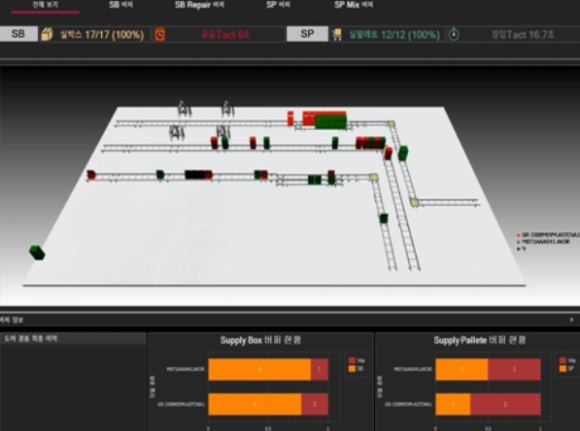
Task: Open the SP Mix tab
Action: (x=354, y=5)
